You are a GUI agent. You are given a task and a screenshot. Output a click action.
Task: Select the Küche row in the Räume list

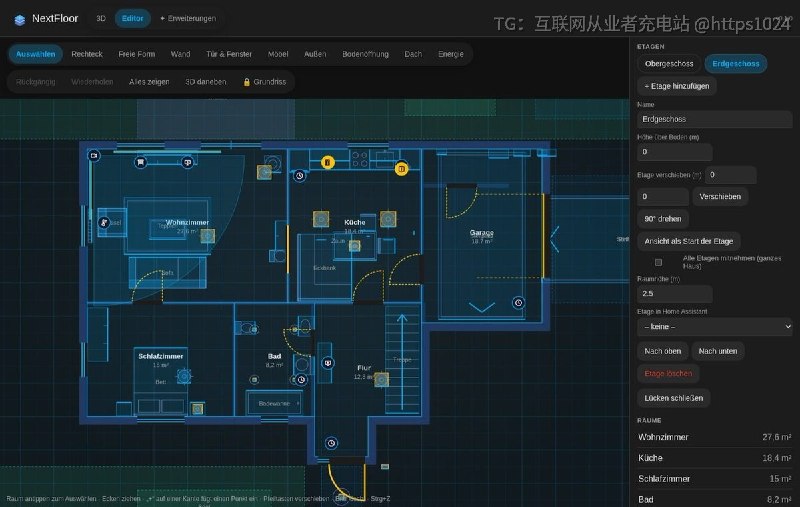pyautogui.click(x=715, y=458)
